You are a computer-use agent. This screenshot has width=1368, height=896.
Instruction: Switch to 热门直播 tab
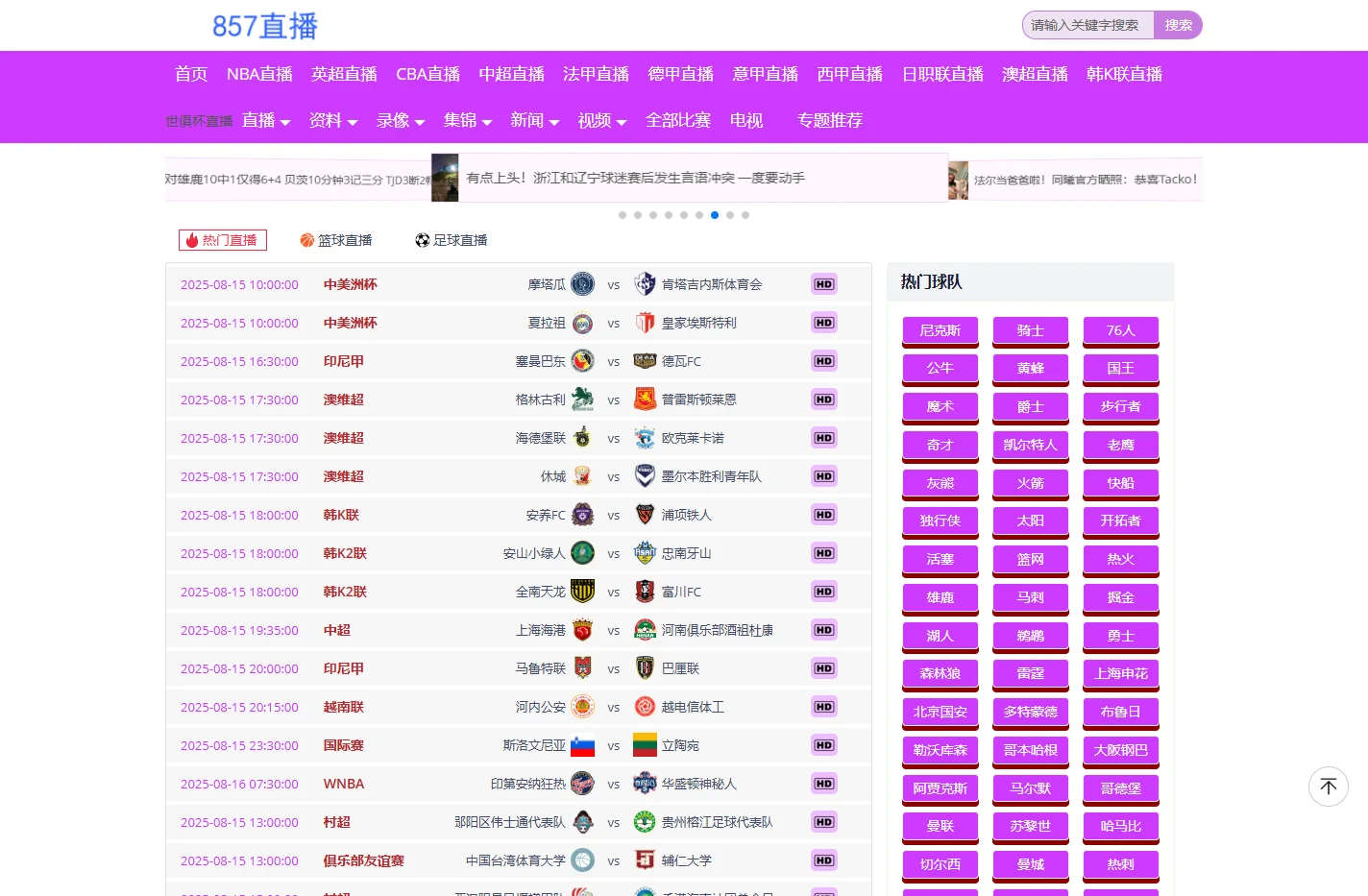(x=223, y=240)
